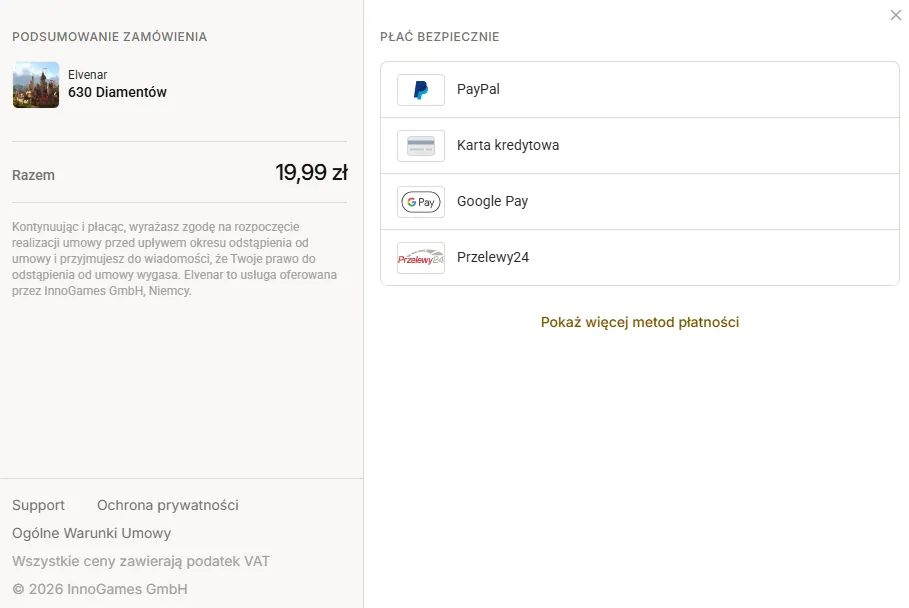Click the 630 Diamentów product name
The height and width of the screenshot is (608, 909).
(x=117, y=92)
